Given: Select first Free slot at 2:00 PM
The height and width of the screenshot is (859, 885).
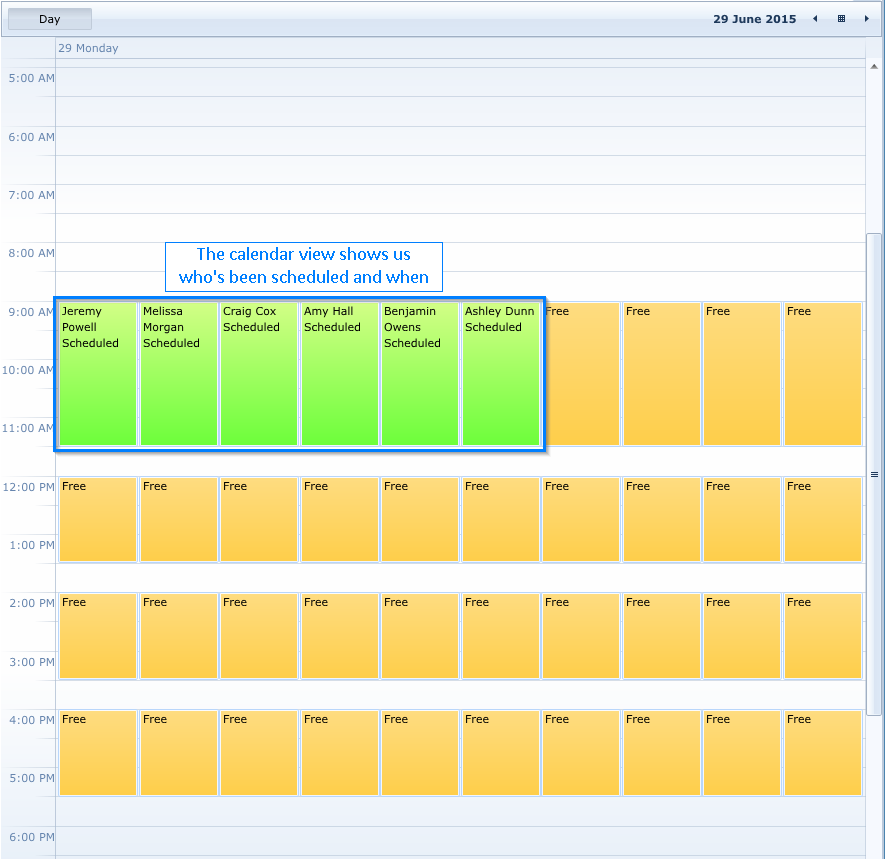Looking at the screenshot, I should pos(98,636).
